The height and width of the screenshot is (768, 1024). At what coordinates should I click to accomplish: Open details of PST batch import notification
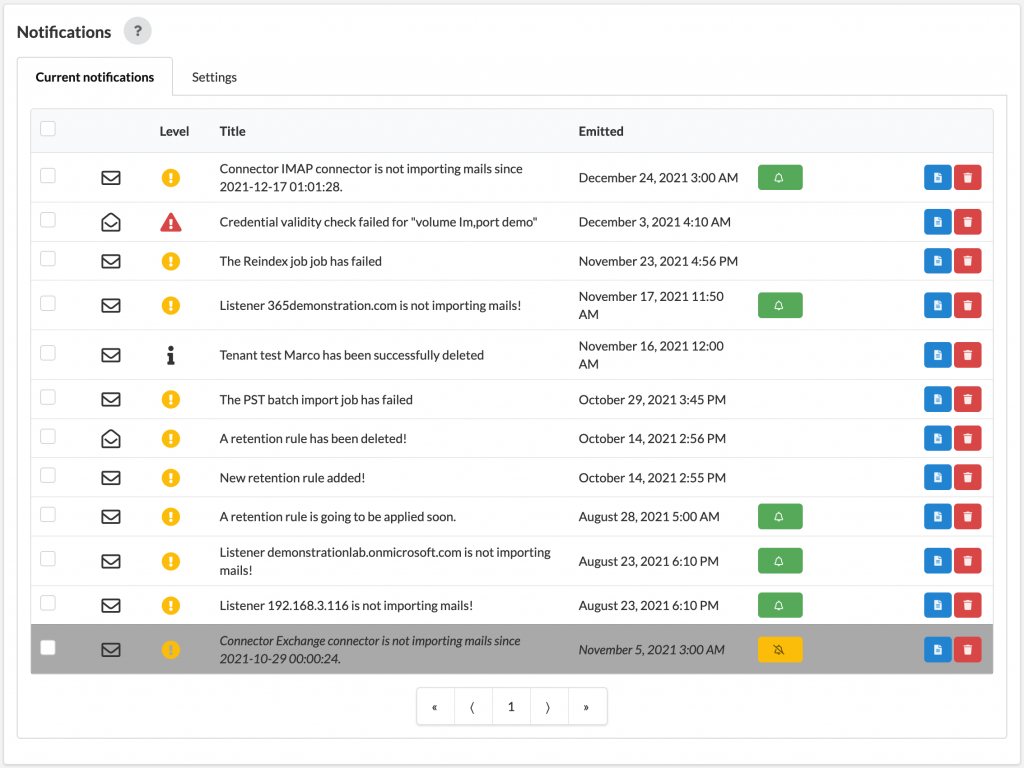[937, 400]
